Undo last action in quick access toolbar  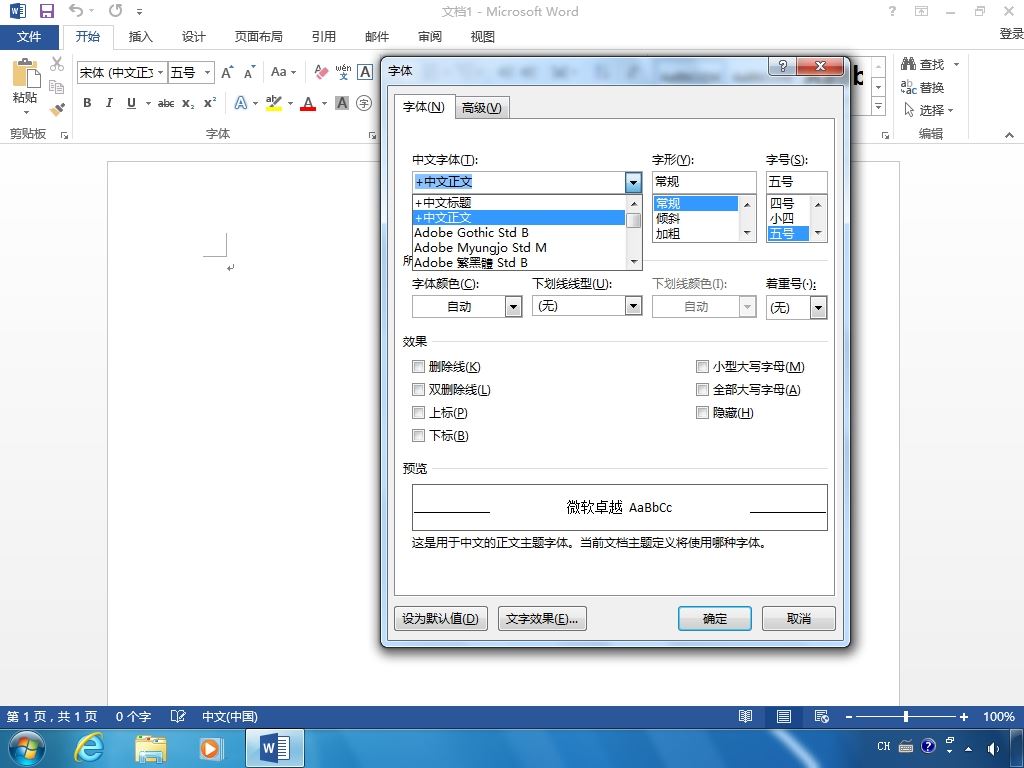click(x=76, y=10)
